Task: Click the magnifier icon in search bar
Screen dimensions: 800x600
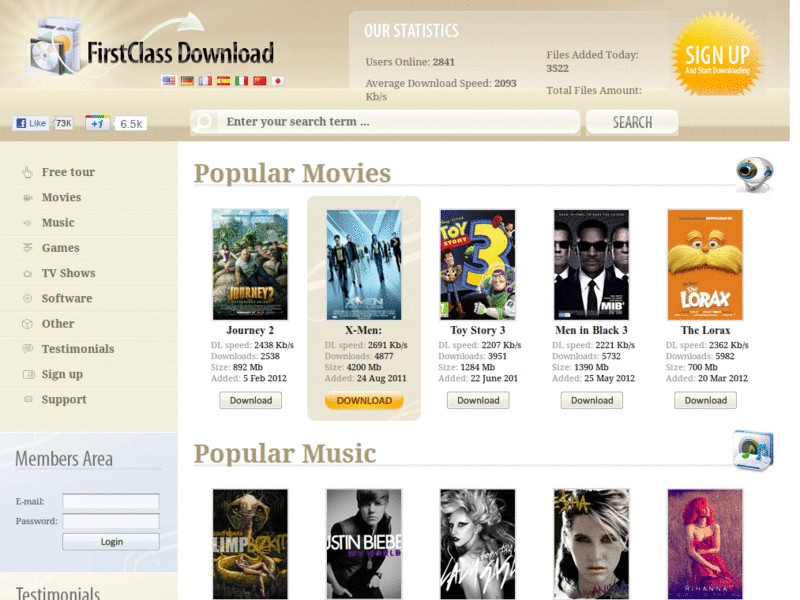Action: tap(204, 121)
